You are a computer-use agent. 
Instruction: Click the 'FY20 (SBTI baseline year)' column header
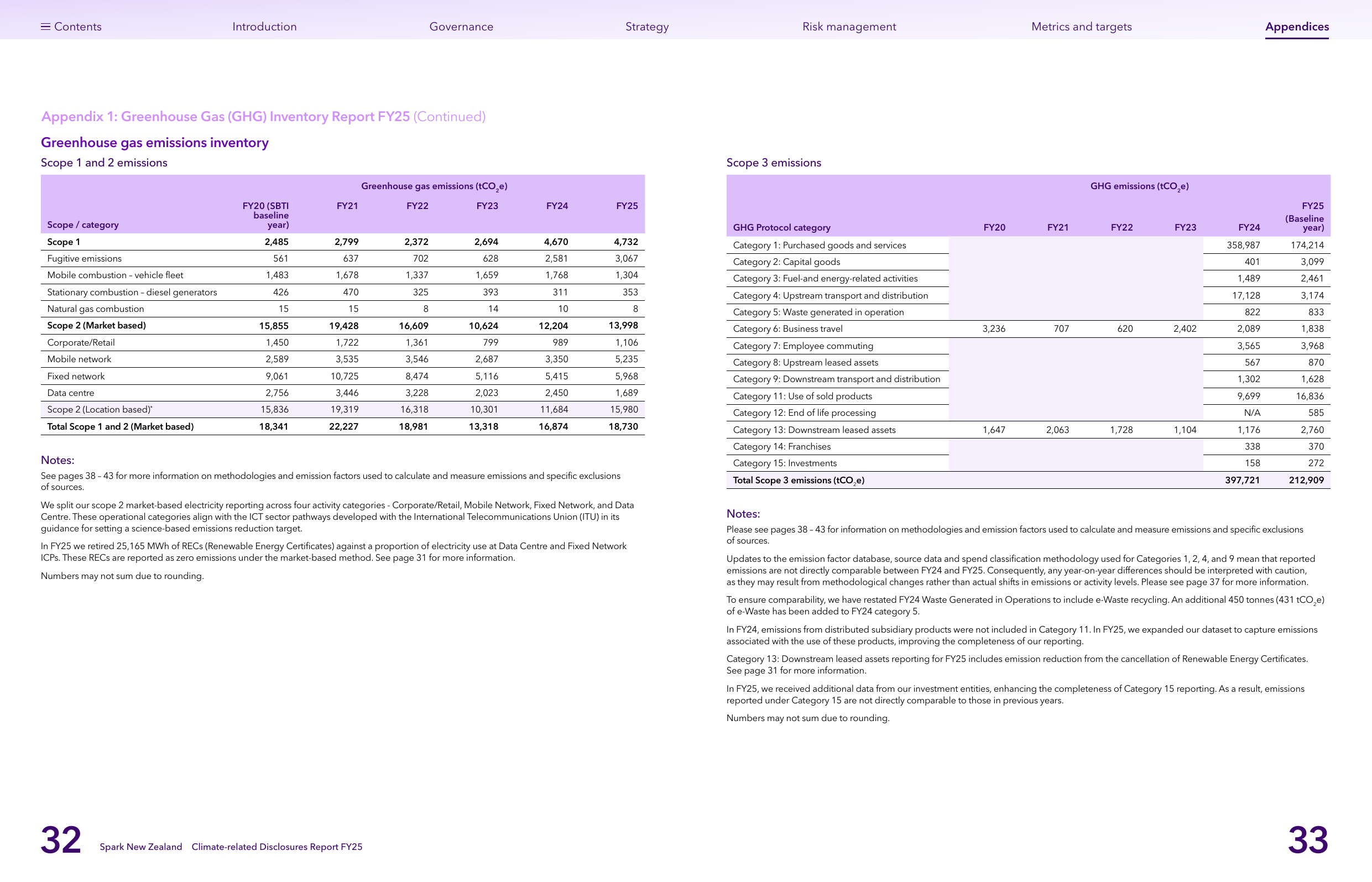tap(265, 215)
